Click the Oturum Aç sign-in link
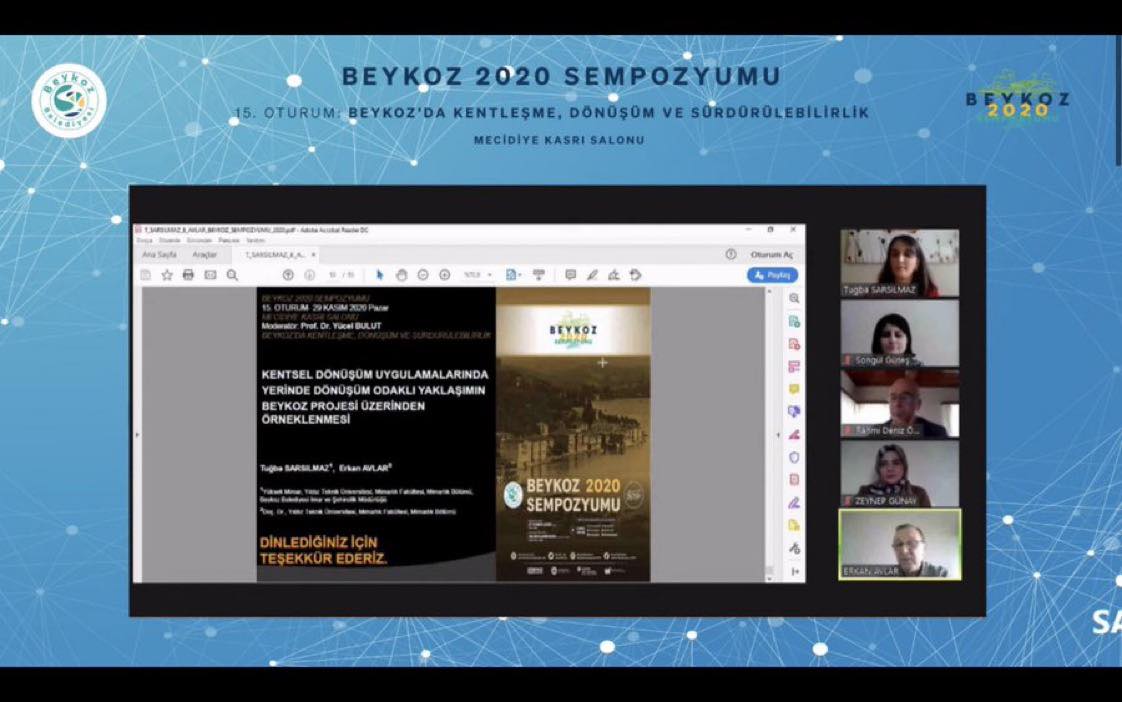 point(771,255)
